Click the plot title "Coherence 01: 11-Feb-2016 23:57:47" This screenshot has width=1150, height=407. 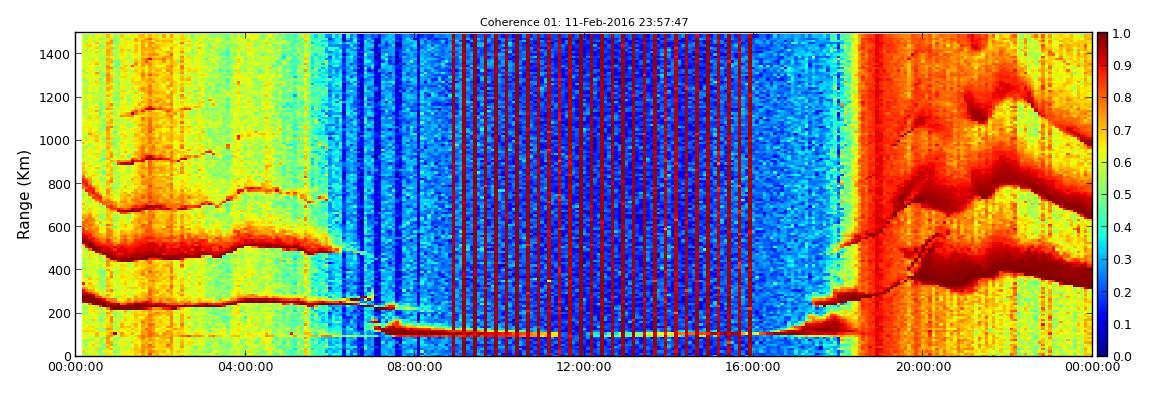(584, 23)
